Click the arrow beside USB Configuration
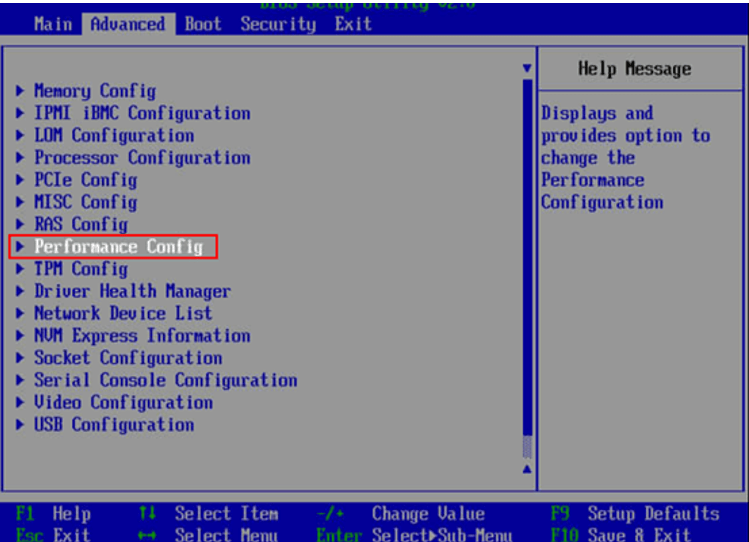 coord(20,425)
